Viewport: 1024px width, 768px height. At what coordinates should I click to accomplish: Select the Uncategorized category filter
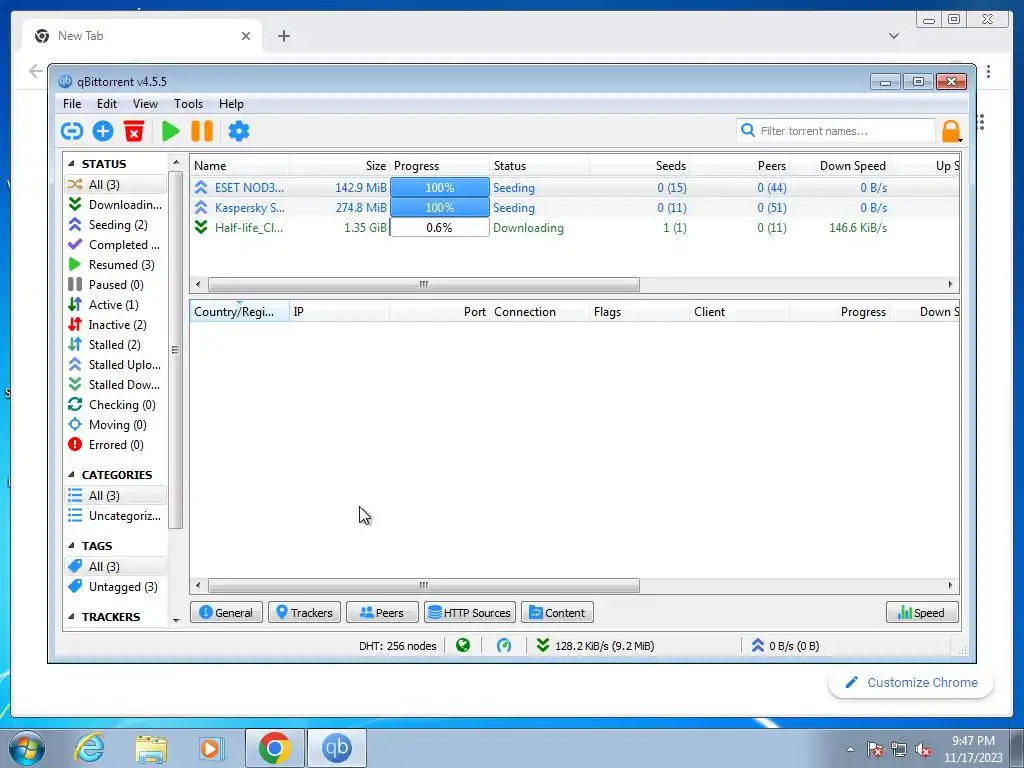[x=116, y=516]
